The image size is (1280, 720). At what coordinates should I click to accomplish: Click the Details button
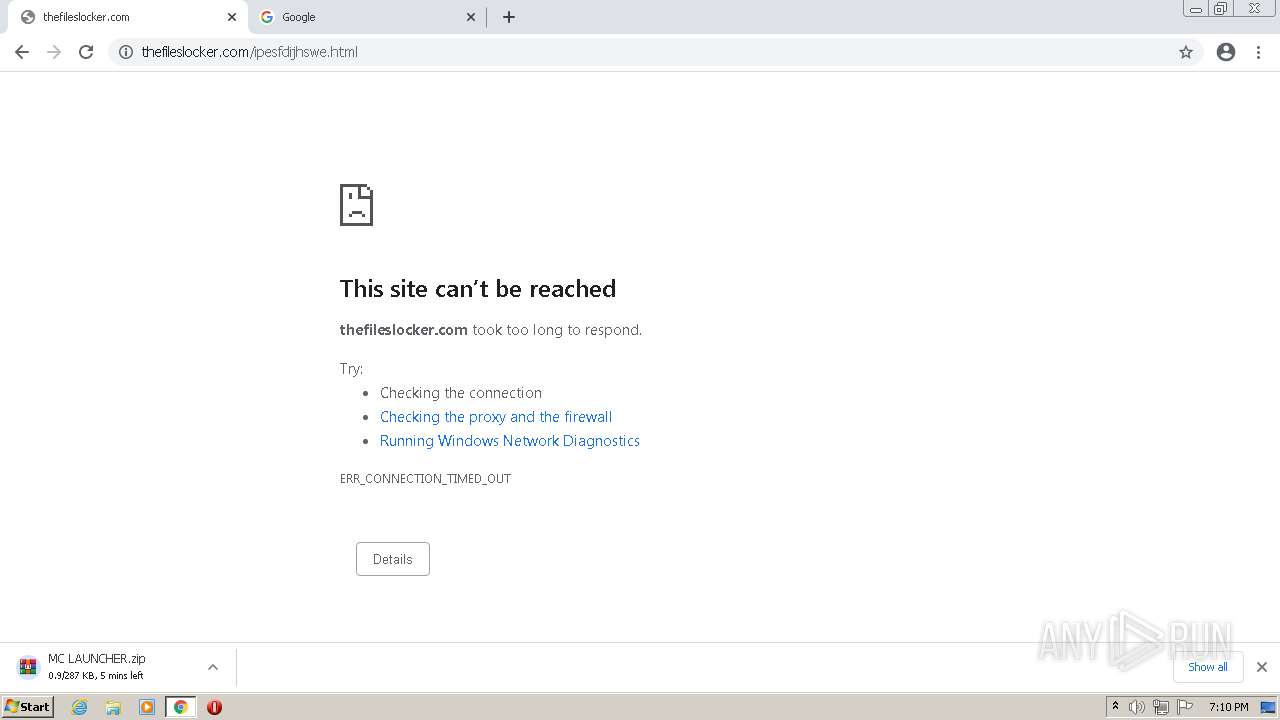click(393, 559)
